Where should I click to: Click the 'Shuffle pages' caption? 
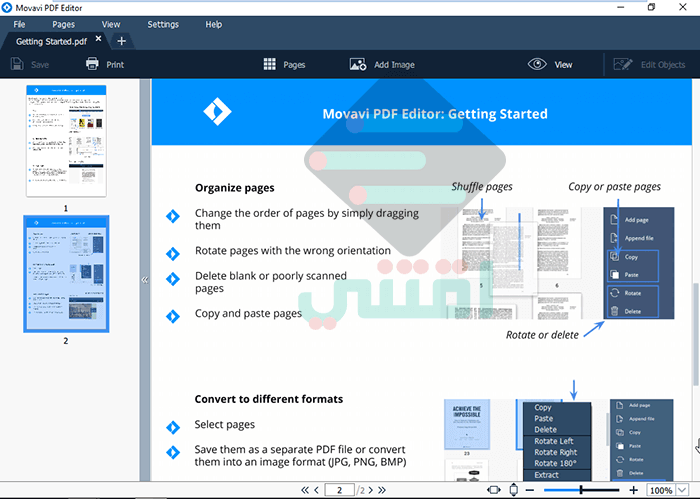pyautogui.click(x=482, y=187)
